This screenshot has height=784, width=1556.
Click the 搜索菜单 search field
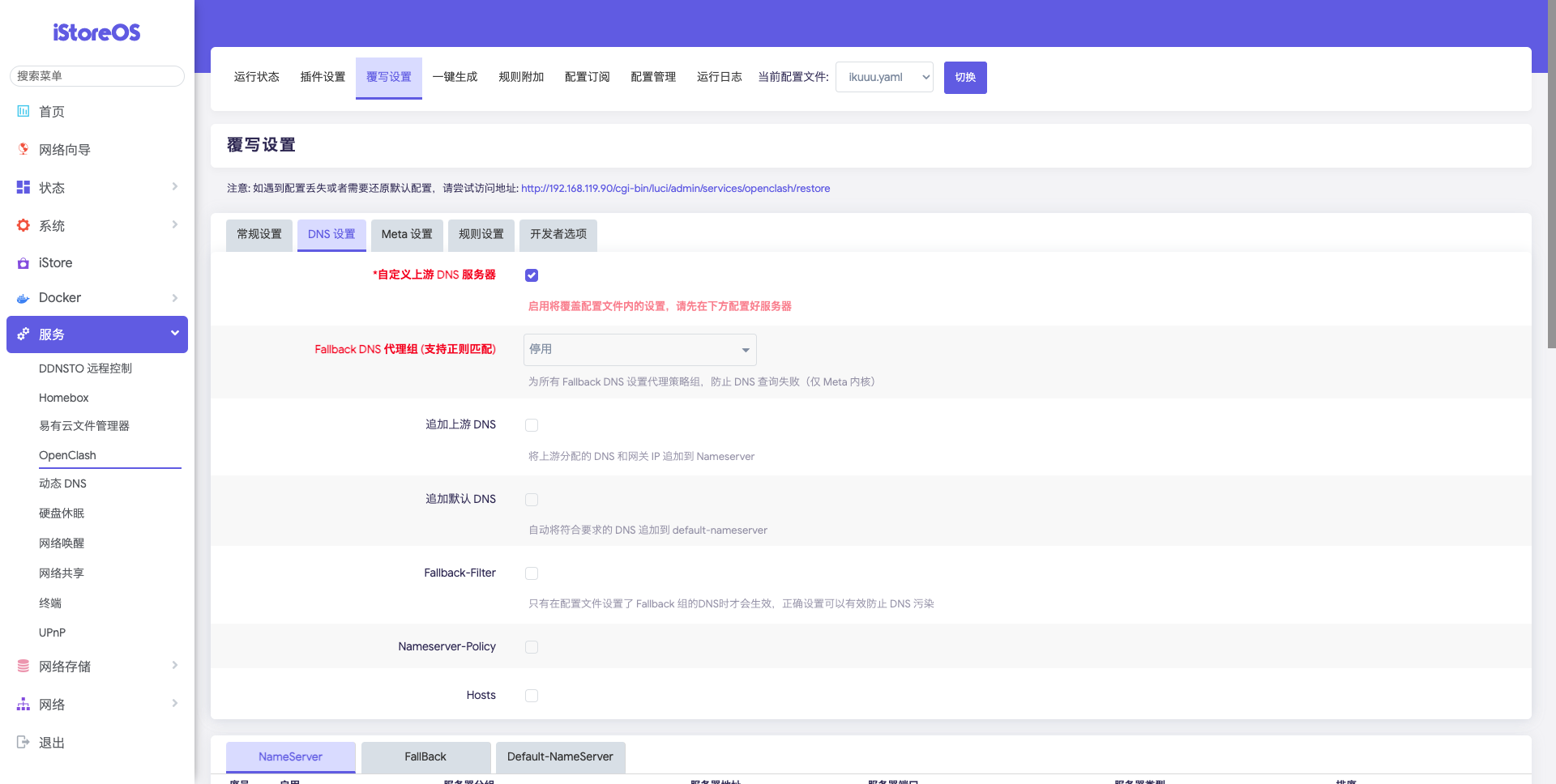point(97,76)
